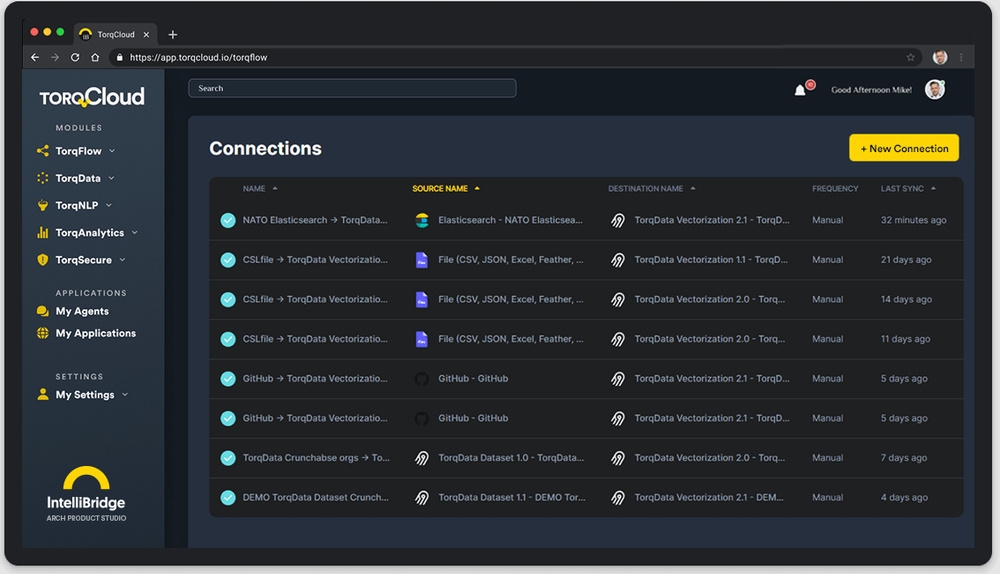Image resolution: width=1000 pixels, height=574 pixels.
Task: Expand the TorqFlow module chevron
Action: [x=112, y=151]
